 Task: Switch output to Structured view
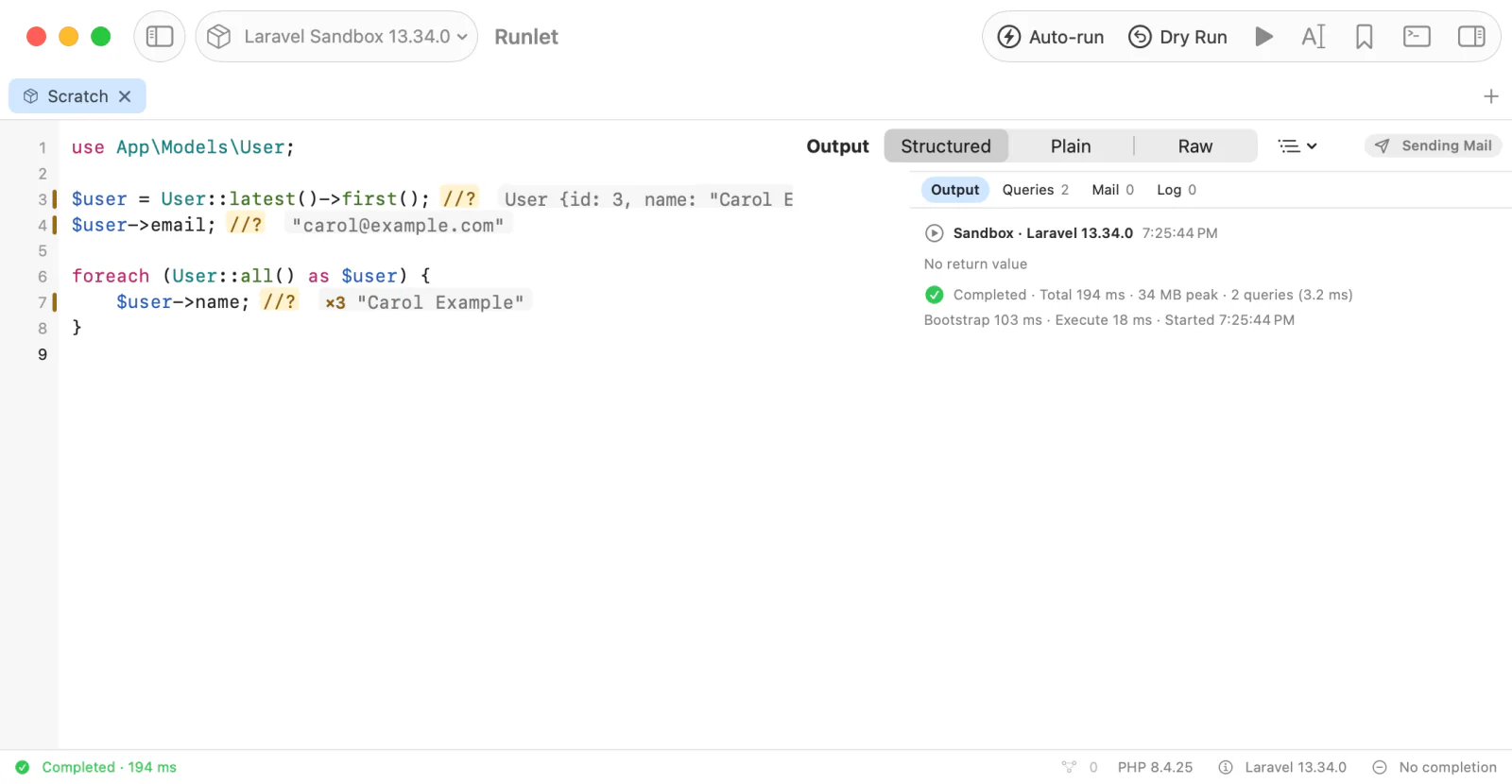click(x=946, y=146)
